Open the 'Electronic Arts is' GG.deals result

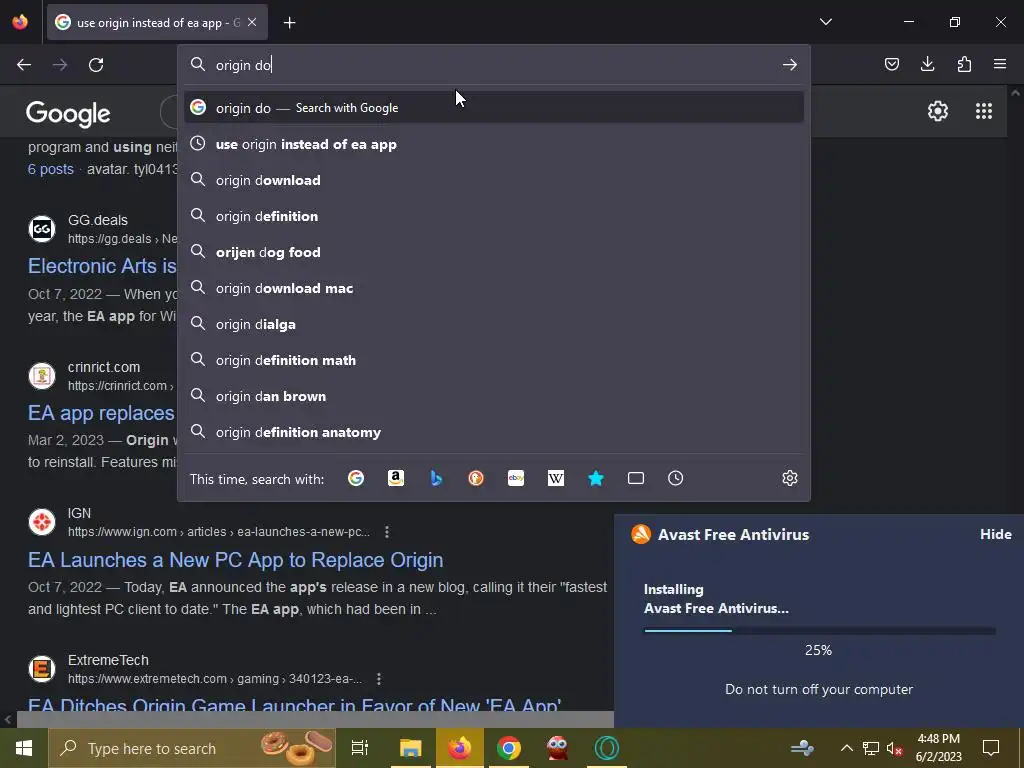click(102, 266)
